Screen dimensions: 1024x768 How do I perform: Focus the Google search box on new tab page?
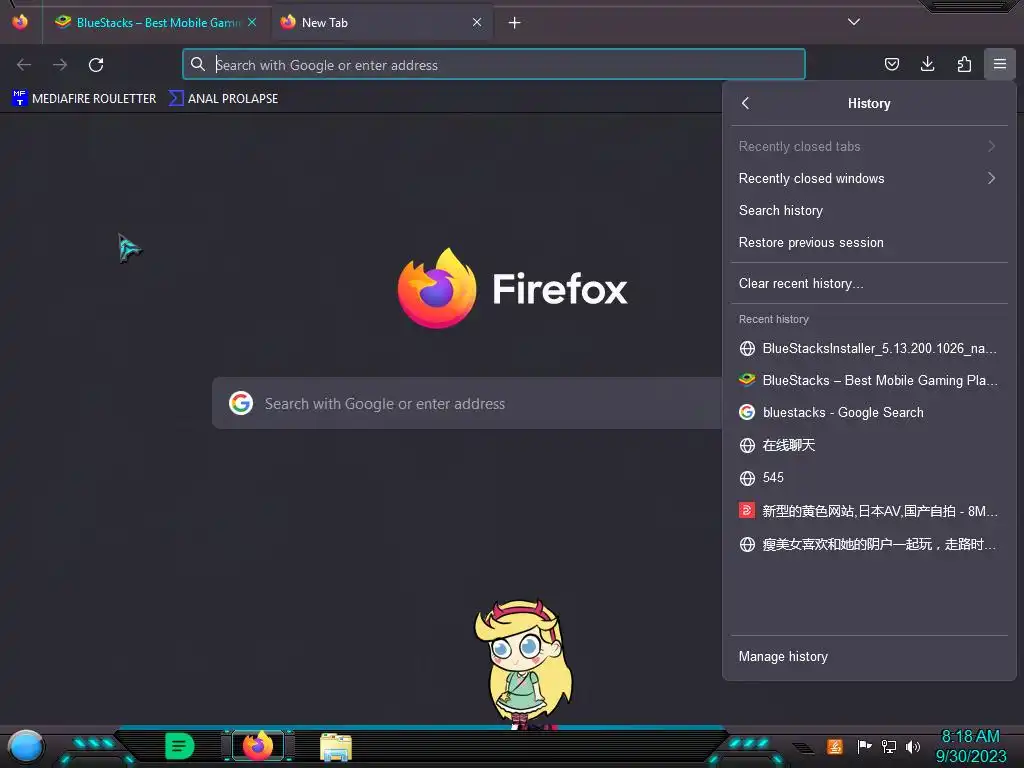(x=468, y=404)
